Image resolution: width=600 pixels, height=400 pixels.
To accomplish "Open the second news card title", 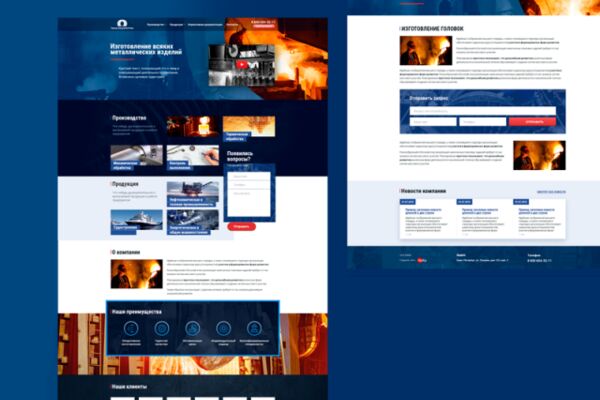I will pos(480,211).
